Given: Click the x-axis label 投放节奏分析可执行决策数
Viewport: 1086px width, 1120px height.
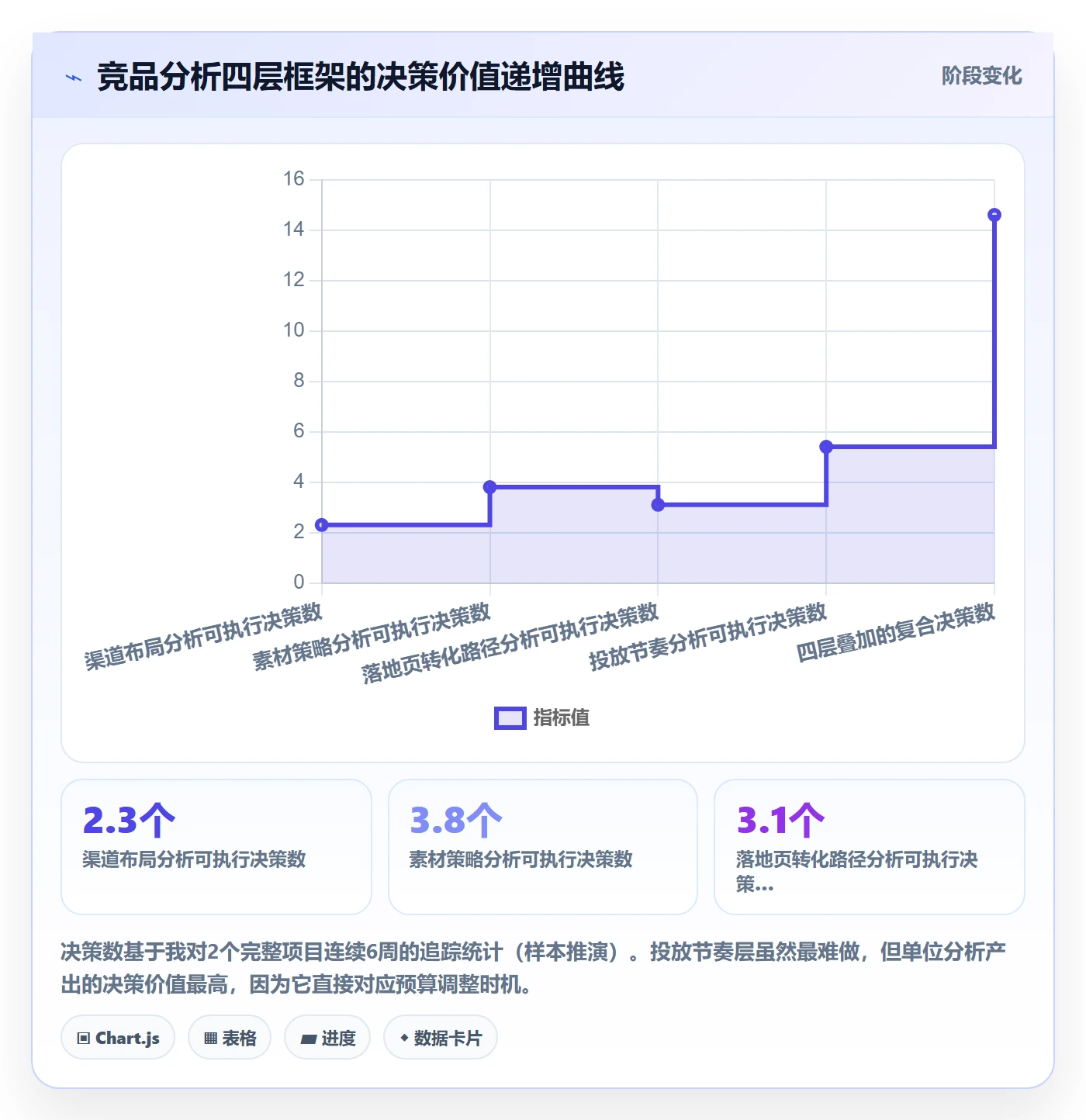Looking at the screenshot, I should (x=707, y=636).
